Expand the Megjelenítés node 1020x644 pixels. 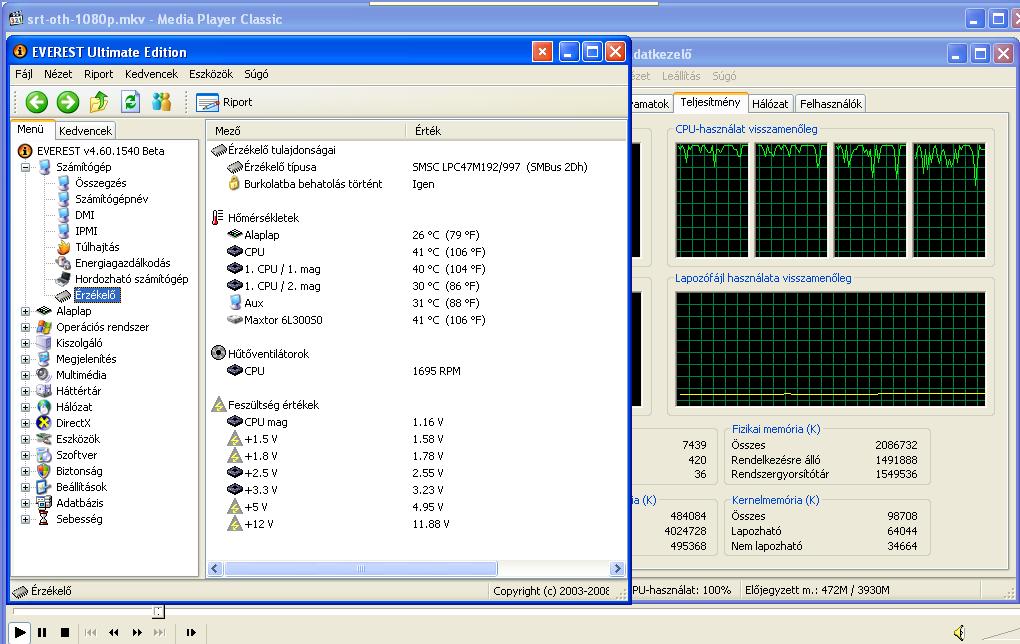pos(25,359)
